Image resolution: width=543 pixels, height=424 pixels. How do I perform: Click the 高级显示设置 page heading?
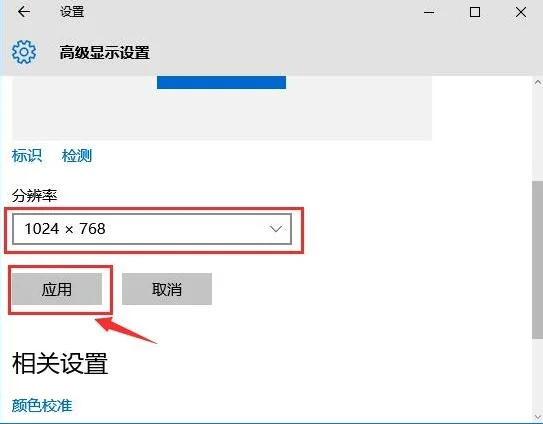point(105,53)
